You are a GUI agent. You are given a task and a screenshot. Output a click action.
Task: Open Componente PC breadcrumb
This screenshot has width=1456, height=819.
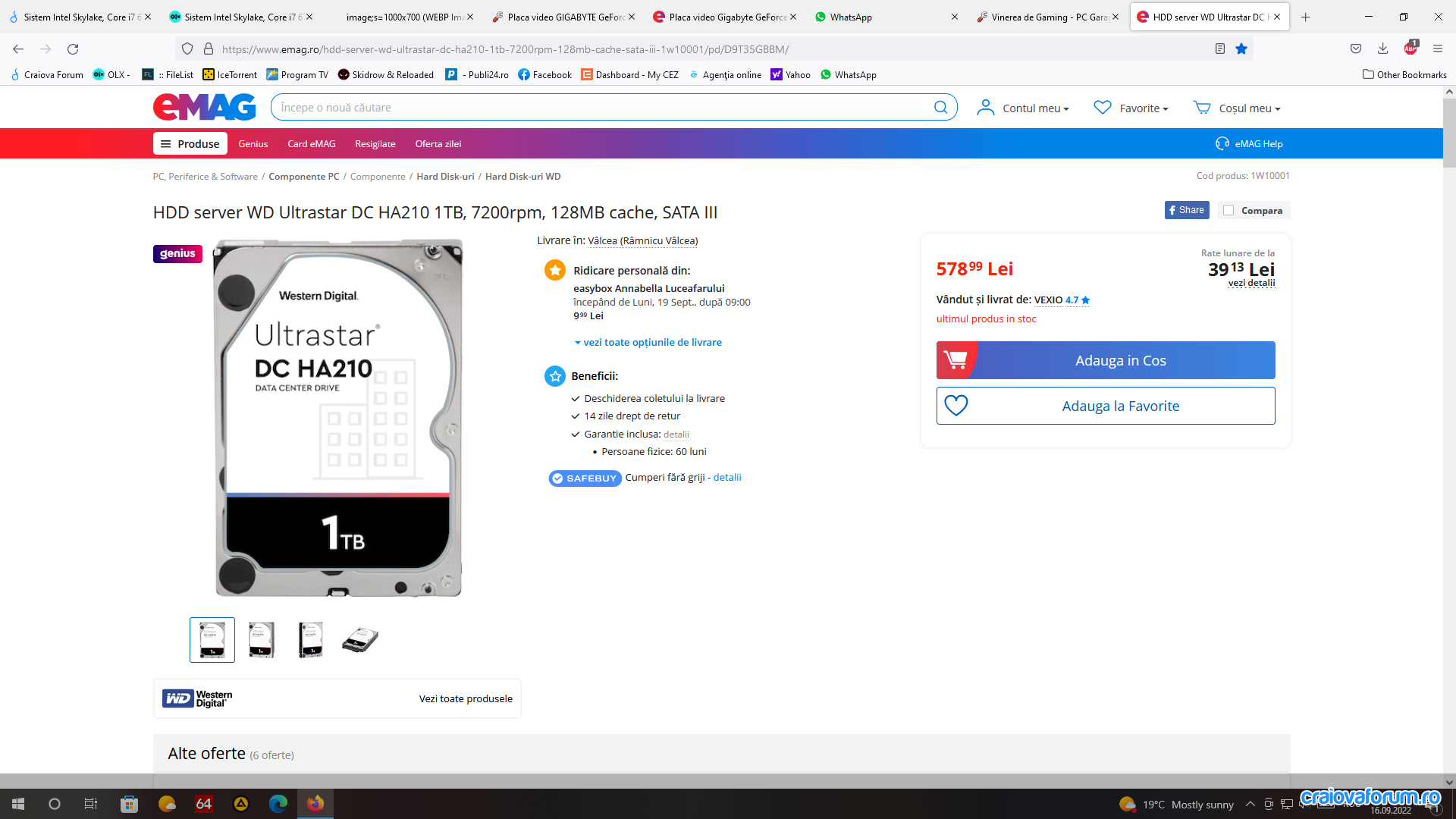tap(303, 177)
